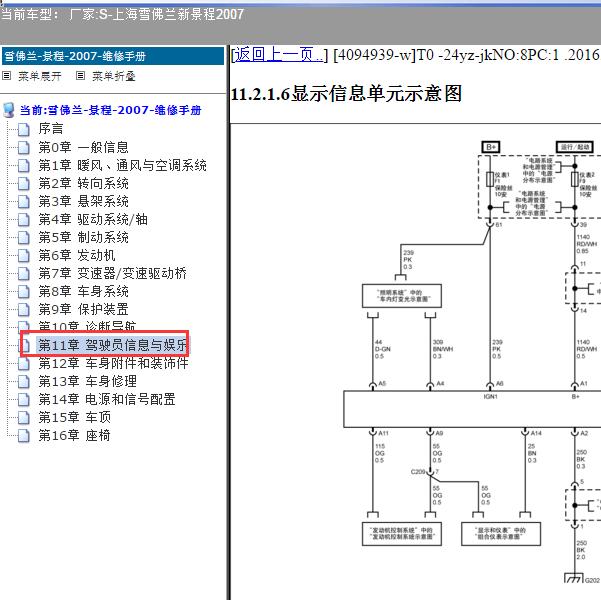Open 第12章 车身附件和装饰件
This screenshot has height=600, width=601.
tap(113, 363)
